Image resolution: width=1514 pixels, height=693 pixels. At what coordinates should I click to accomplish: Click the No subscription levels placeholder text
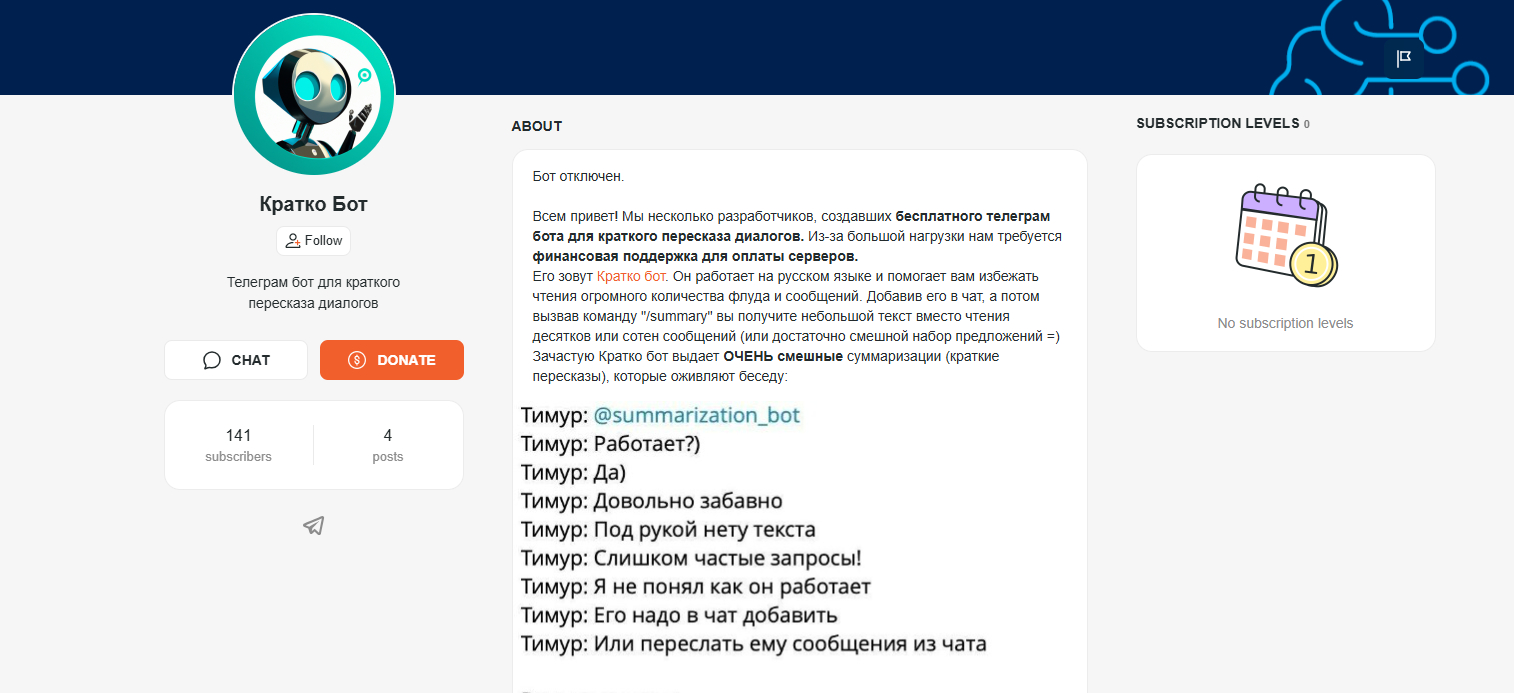[1285, 323]
